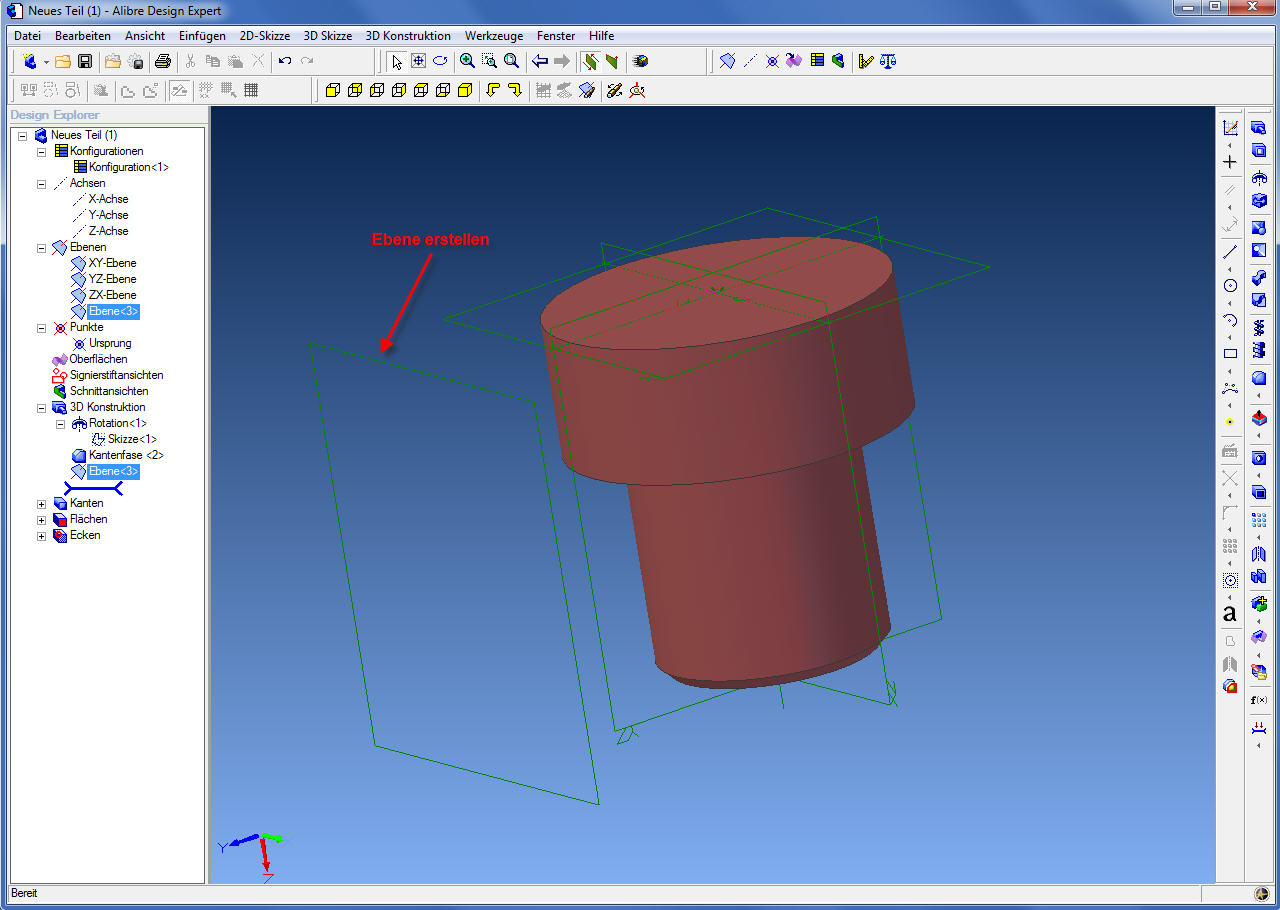Image resolution: width=1280 pixels, height=910 pixels.
Task: Click the New Part icon in toolbar
Action: (x=29, y=61)
